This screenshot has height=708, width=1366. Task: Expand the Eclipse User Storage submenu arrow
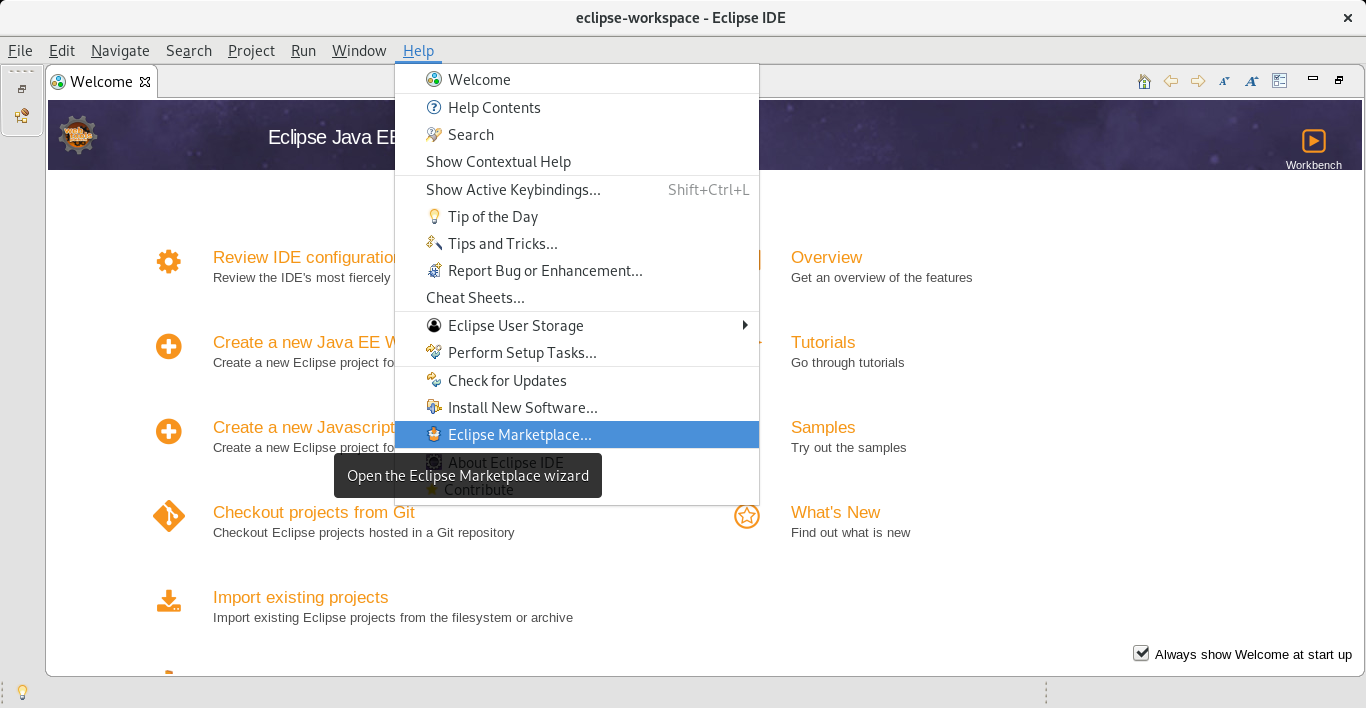[745, 325]
